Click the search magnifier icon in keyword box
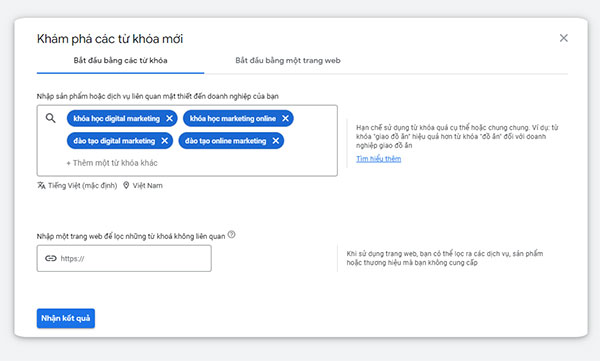The image size is (600, 361). [x=51, y=118]
